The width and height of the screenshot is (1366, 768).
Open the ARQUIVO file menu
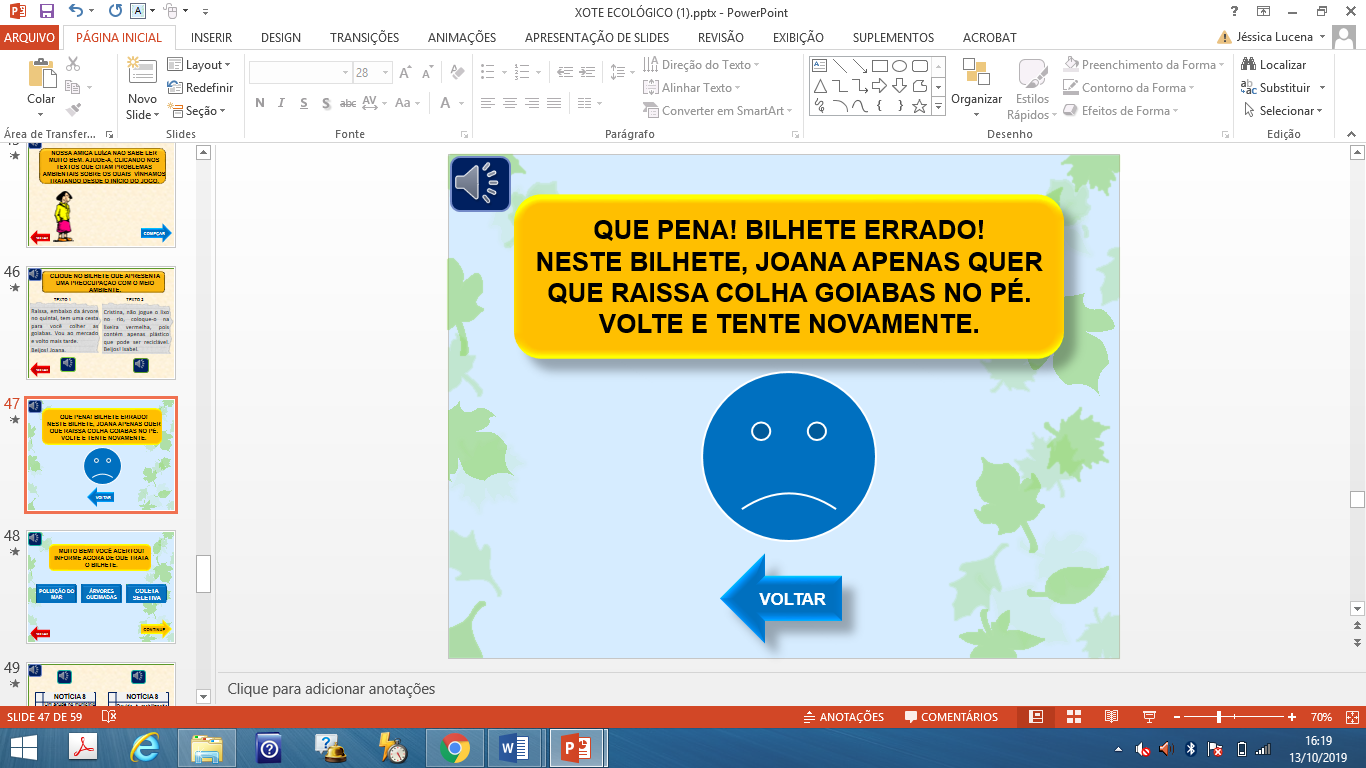pos(30,38)
